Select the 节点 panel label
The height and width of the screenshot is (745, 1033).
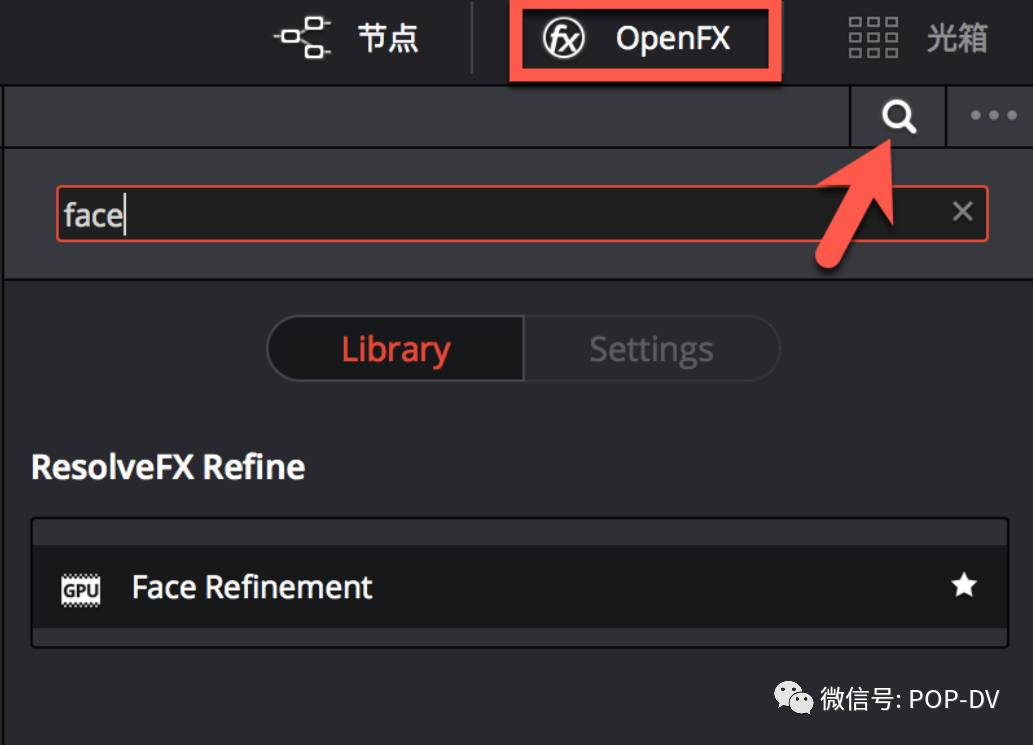pos(388,38)
